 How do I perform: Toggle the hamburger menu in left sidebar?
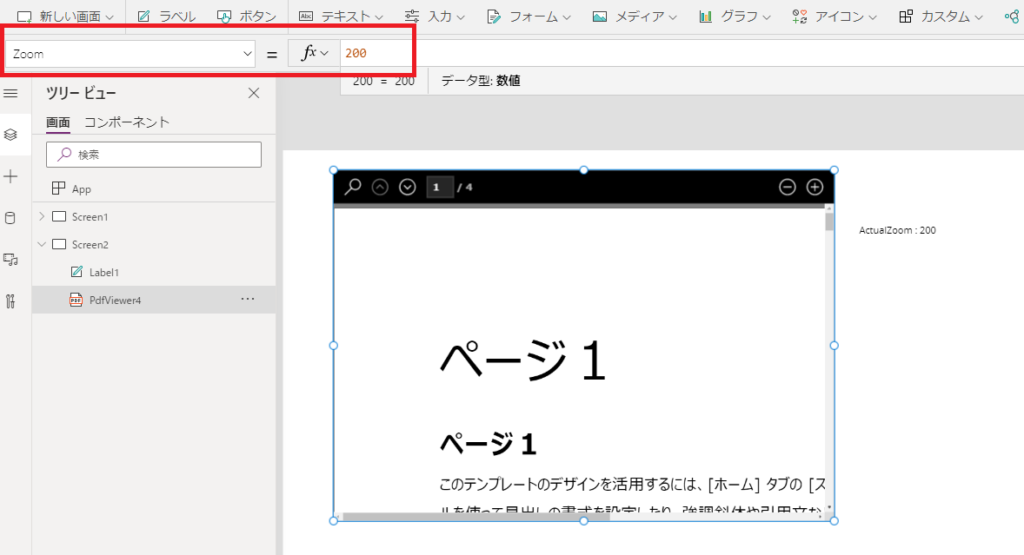10,93
